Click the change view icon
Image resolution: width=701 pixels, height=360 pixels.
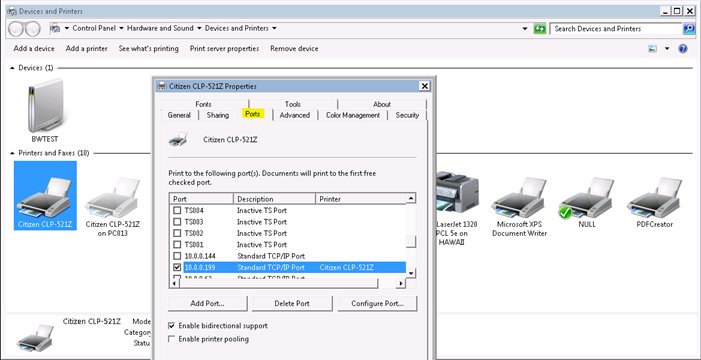[x=653, y=49]
